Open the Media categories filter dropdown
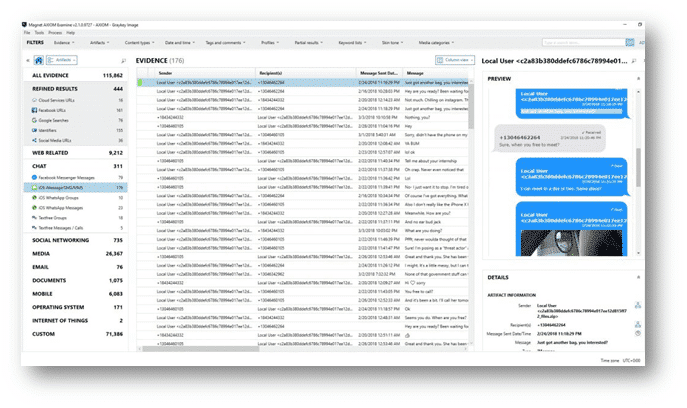687x408 pixels. [436, 43]
